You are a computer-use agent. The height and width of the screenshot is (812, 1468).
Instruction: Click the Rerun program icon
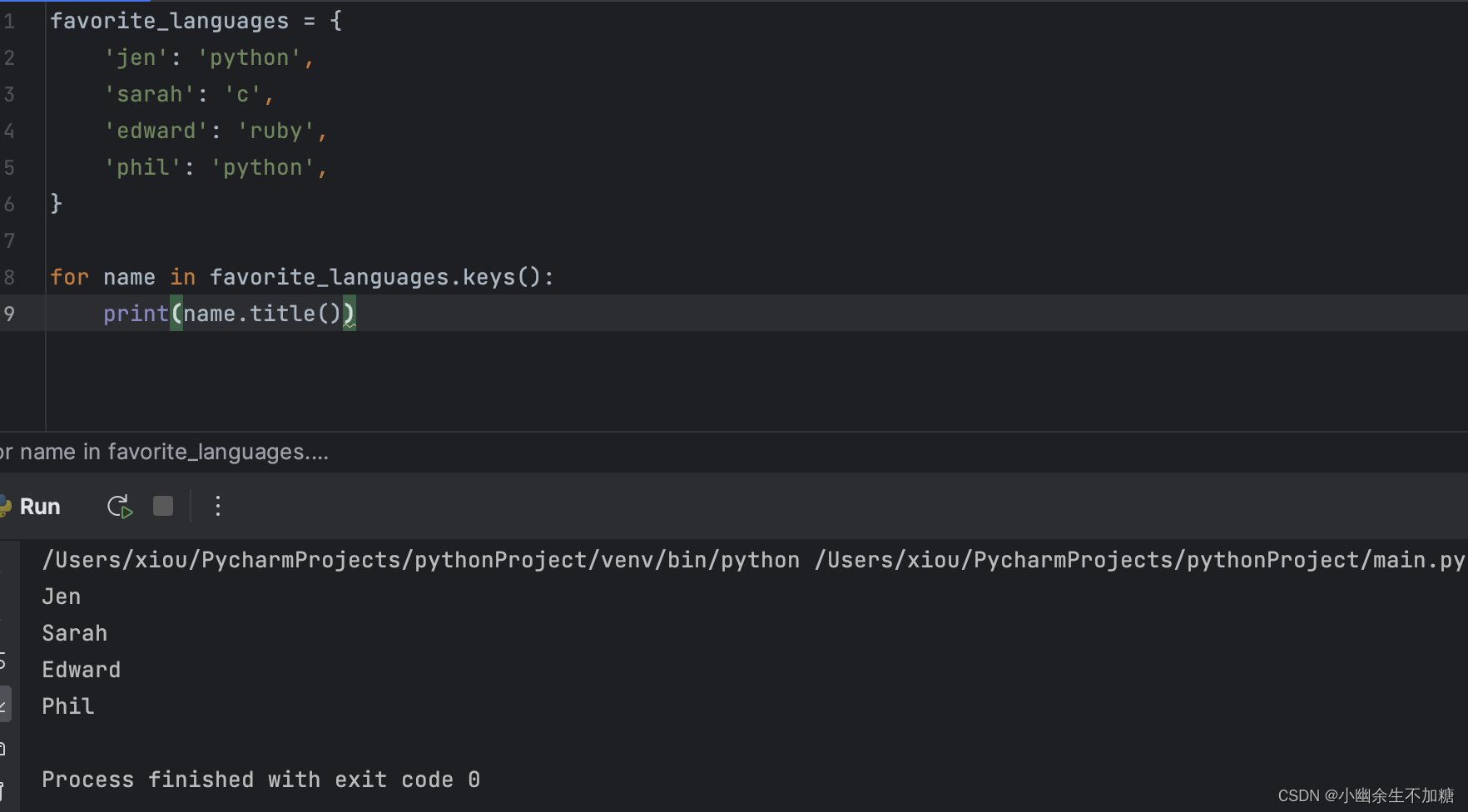120,507
